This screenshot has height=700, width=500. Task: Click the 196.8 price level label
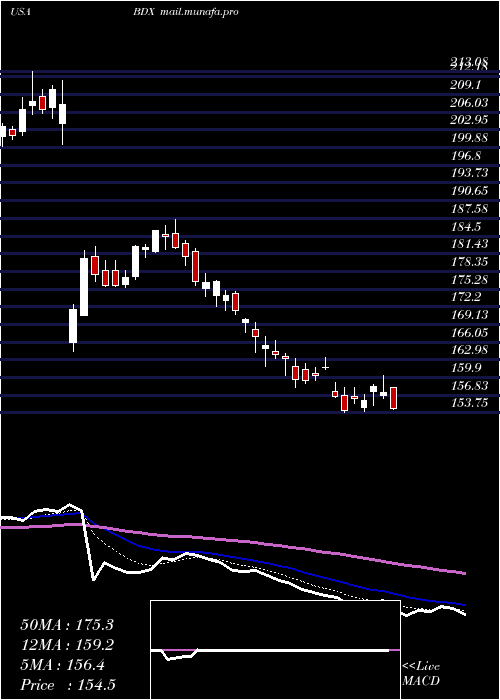(x=466, y=155)
